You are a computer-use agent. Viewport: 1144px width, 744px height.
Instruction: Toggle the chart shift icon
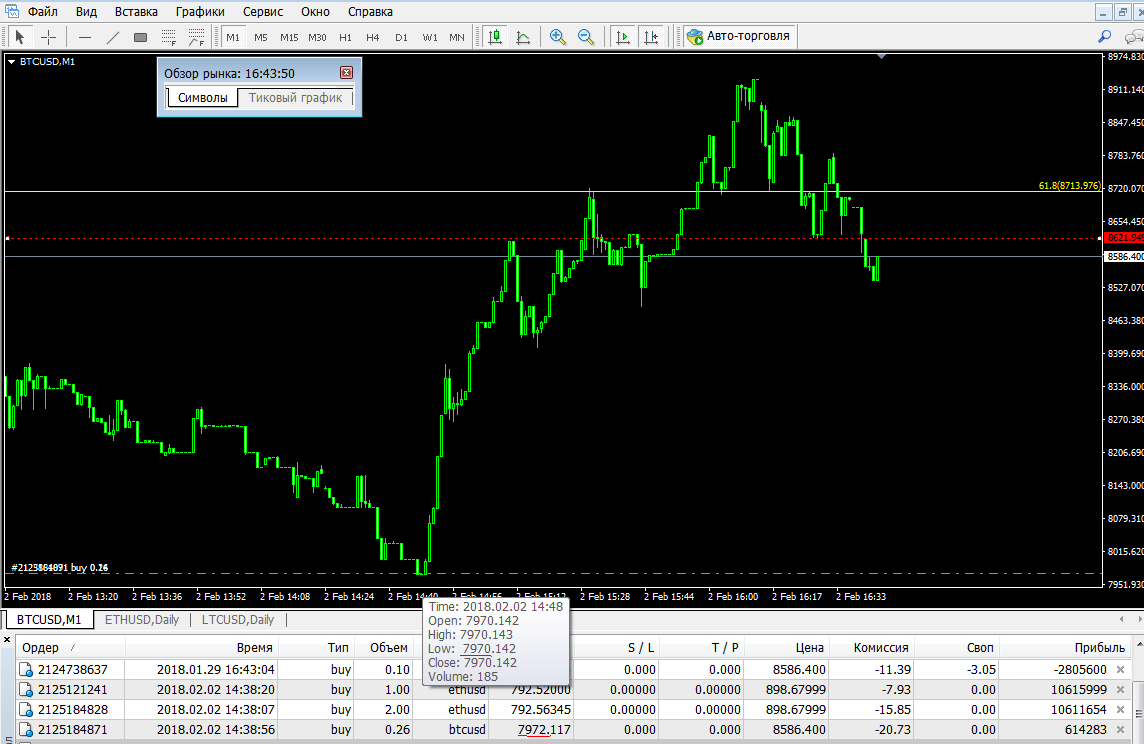(x=651, y=36)
